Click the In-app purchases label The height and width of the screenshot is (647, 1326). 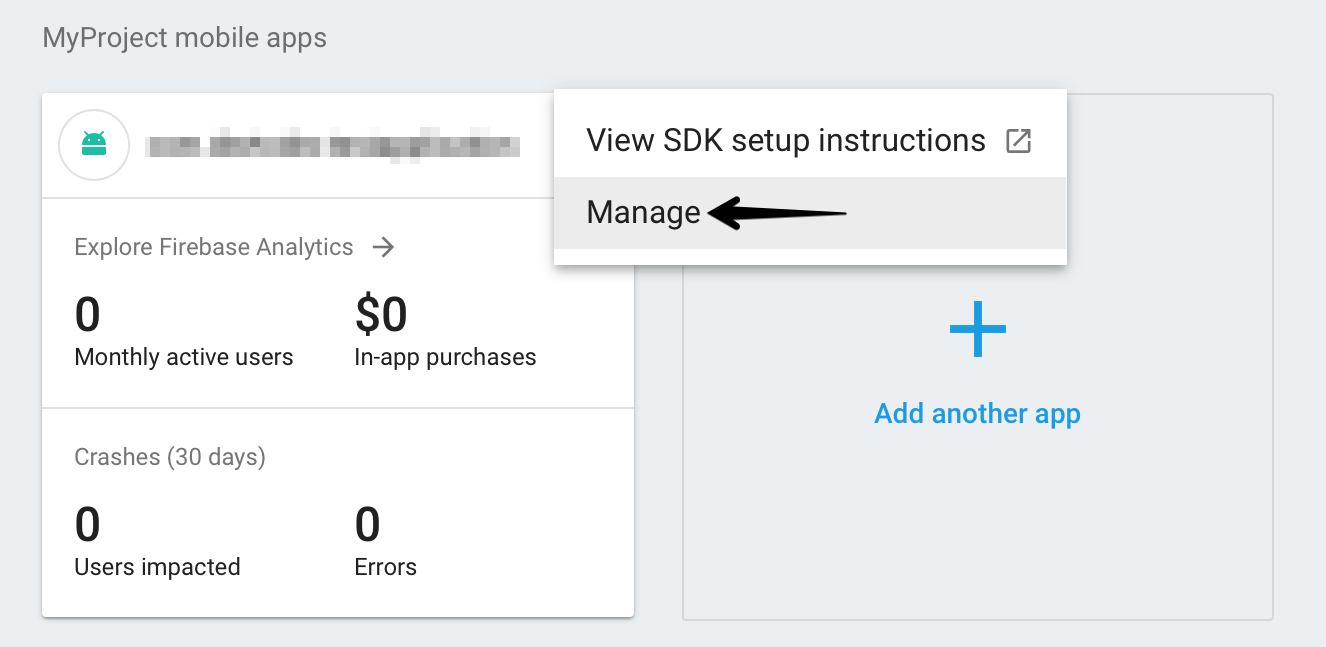(x=445, y=357)
